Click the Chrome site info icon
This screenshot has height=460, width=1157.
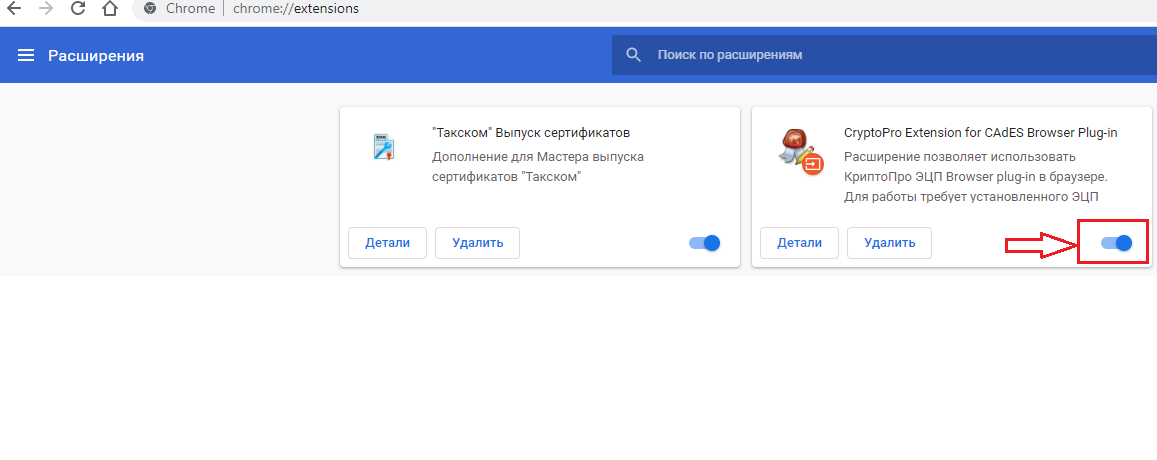(151, 9)
